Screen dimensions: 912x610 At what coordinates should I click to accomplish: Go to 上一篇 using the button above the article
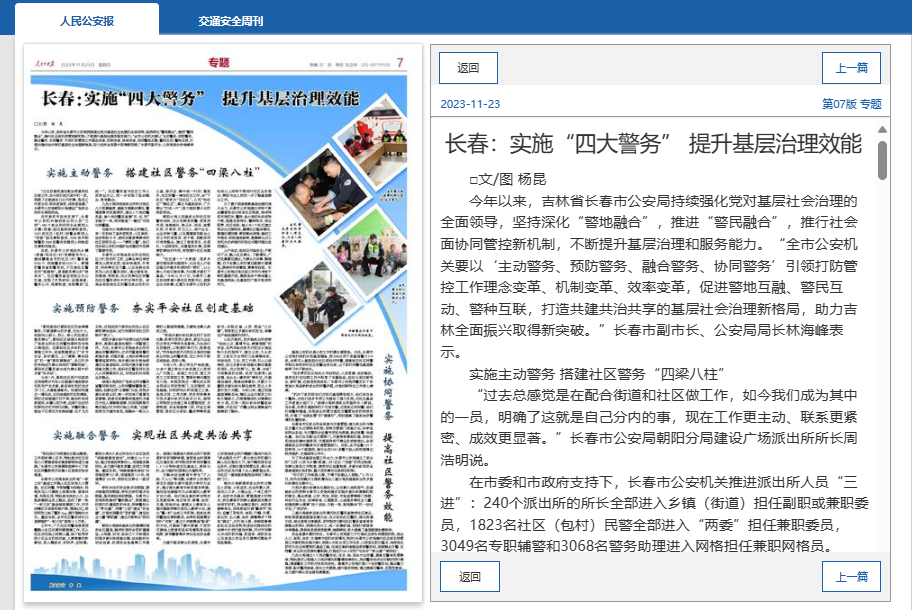[x=851, y=68]
